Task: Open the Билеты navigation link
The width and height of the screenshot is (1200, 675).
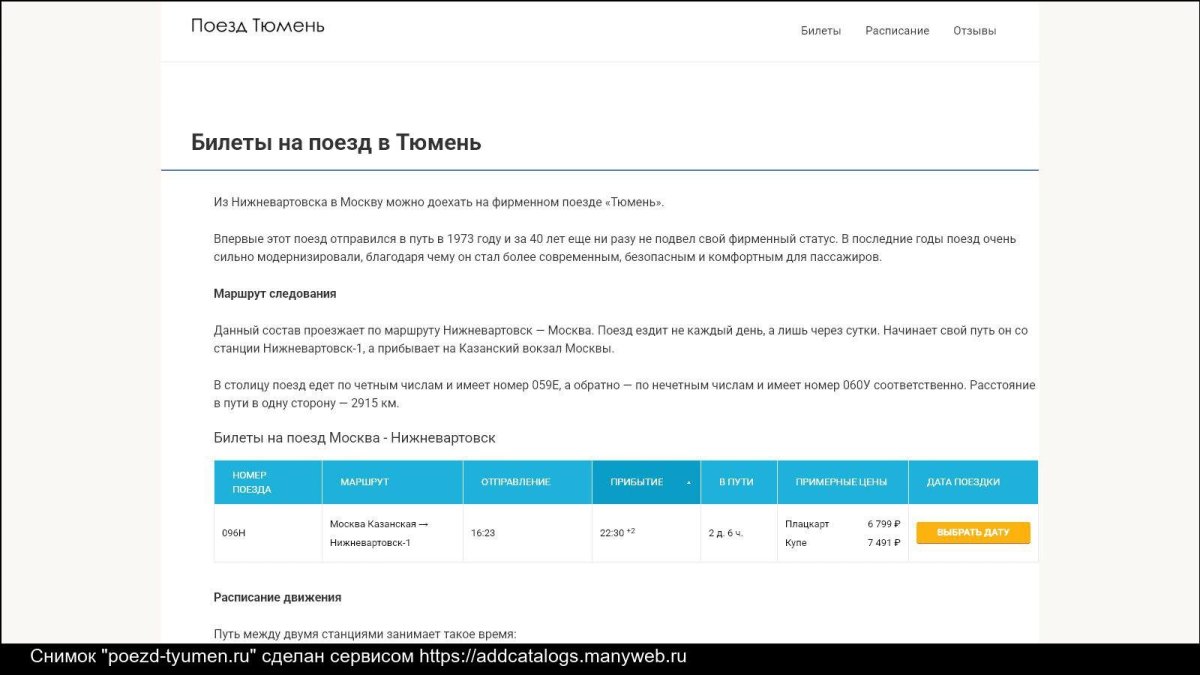Action: [820, 31]
